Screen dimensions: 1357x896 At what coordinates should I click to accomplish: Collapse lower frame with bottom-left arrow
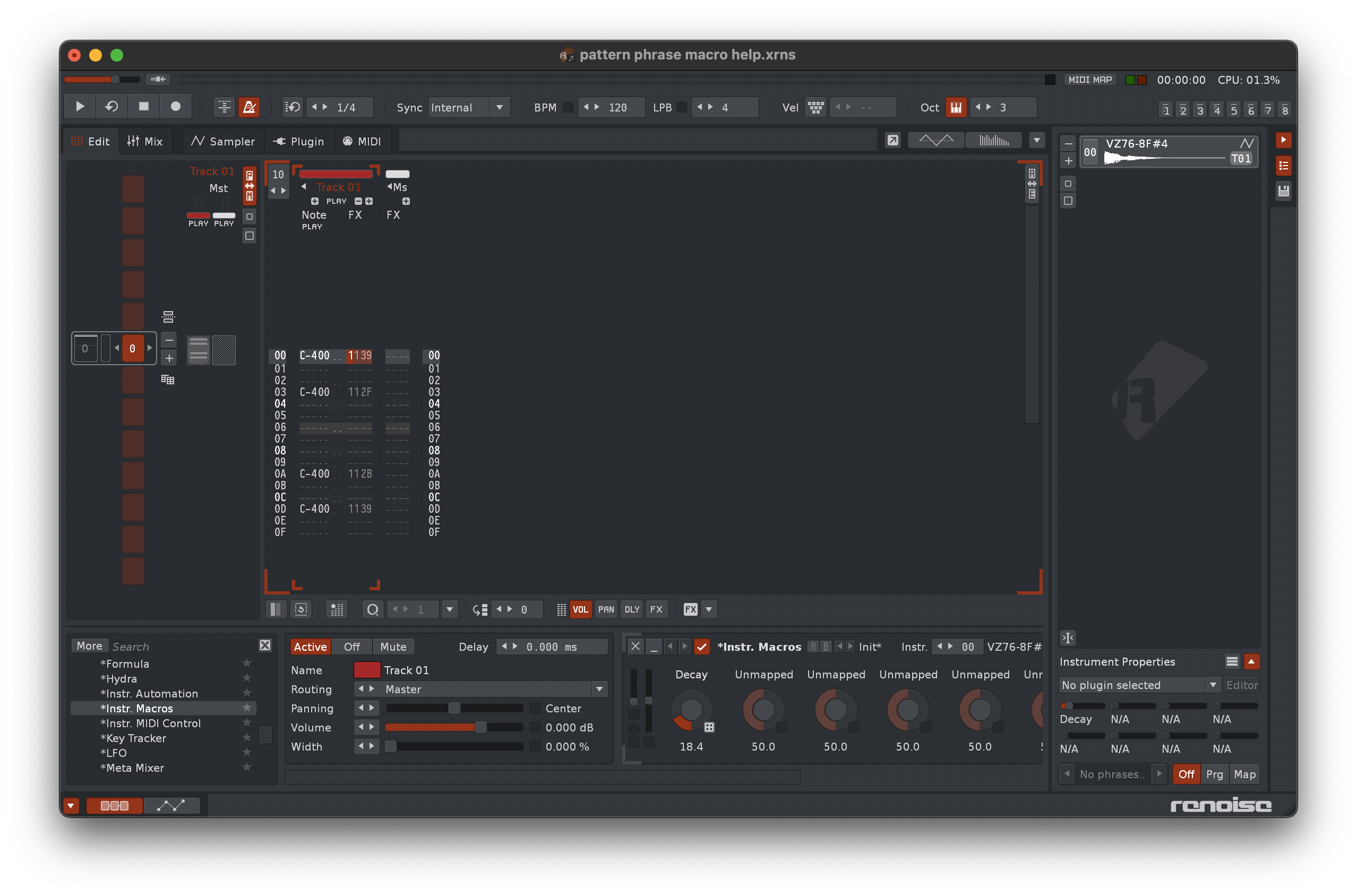[71, 806]
